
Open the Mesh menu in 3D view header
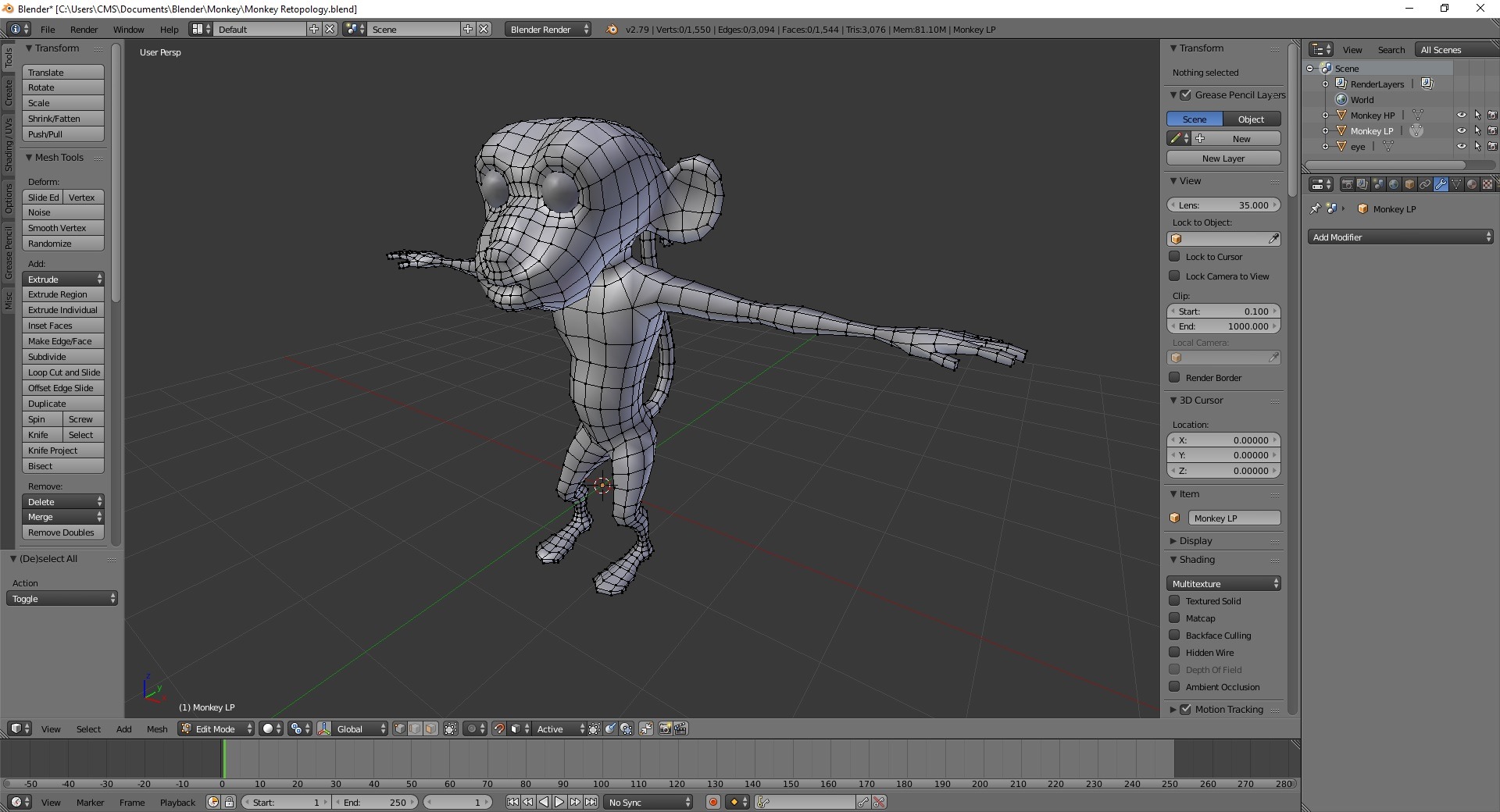(x=157, y=728)
